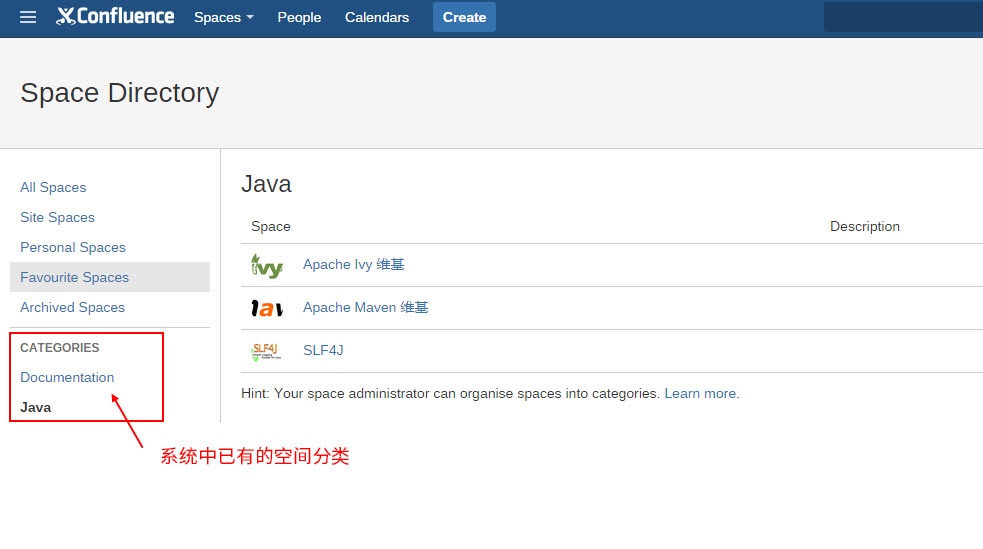Go to the People page

[299, 18]
